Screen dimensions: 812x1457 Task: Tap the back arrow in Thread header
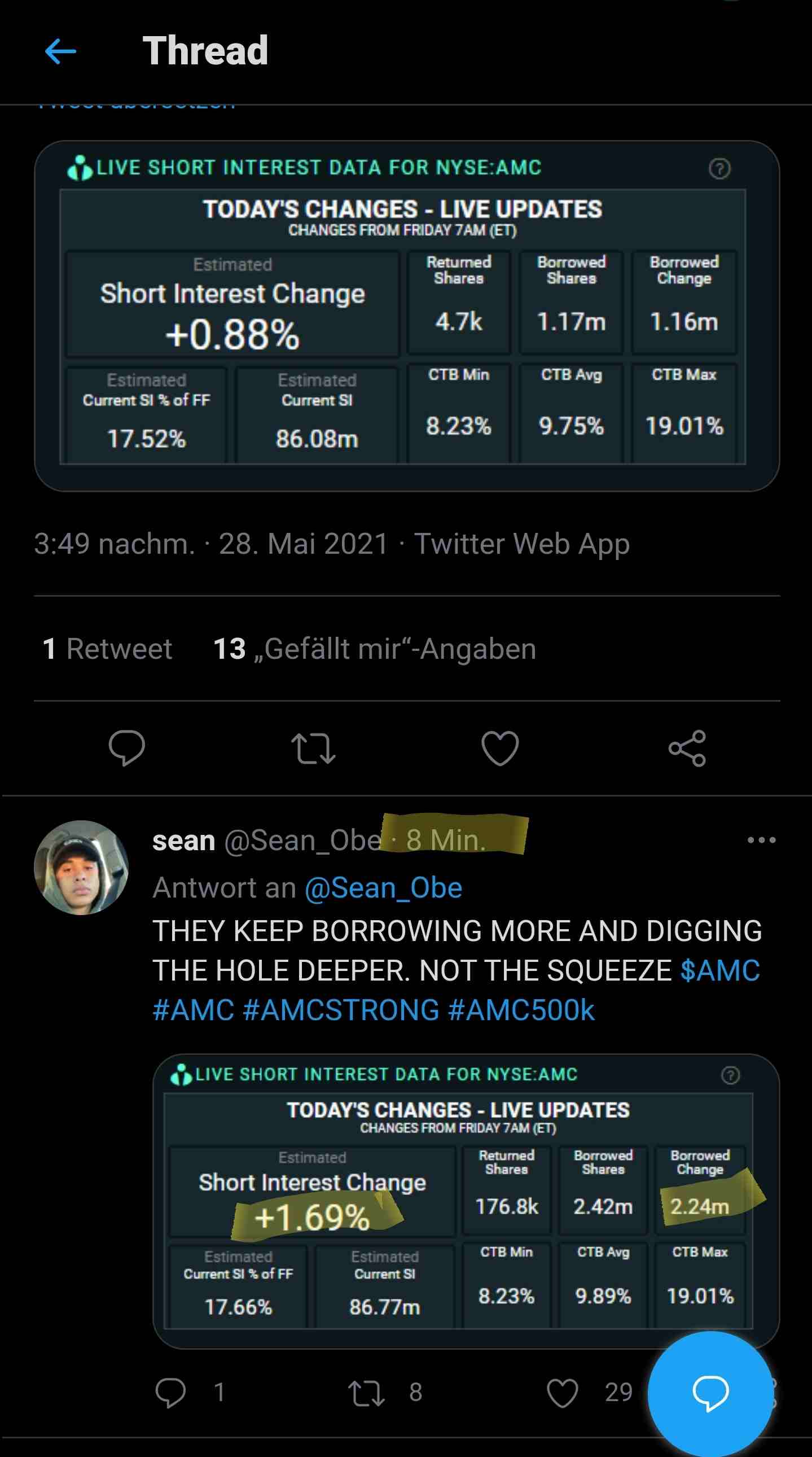coord(60,51)
